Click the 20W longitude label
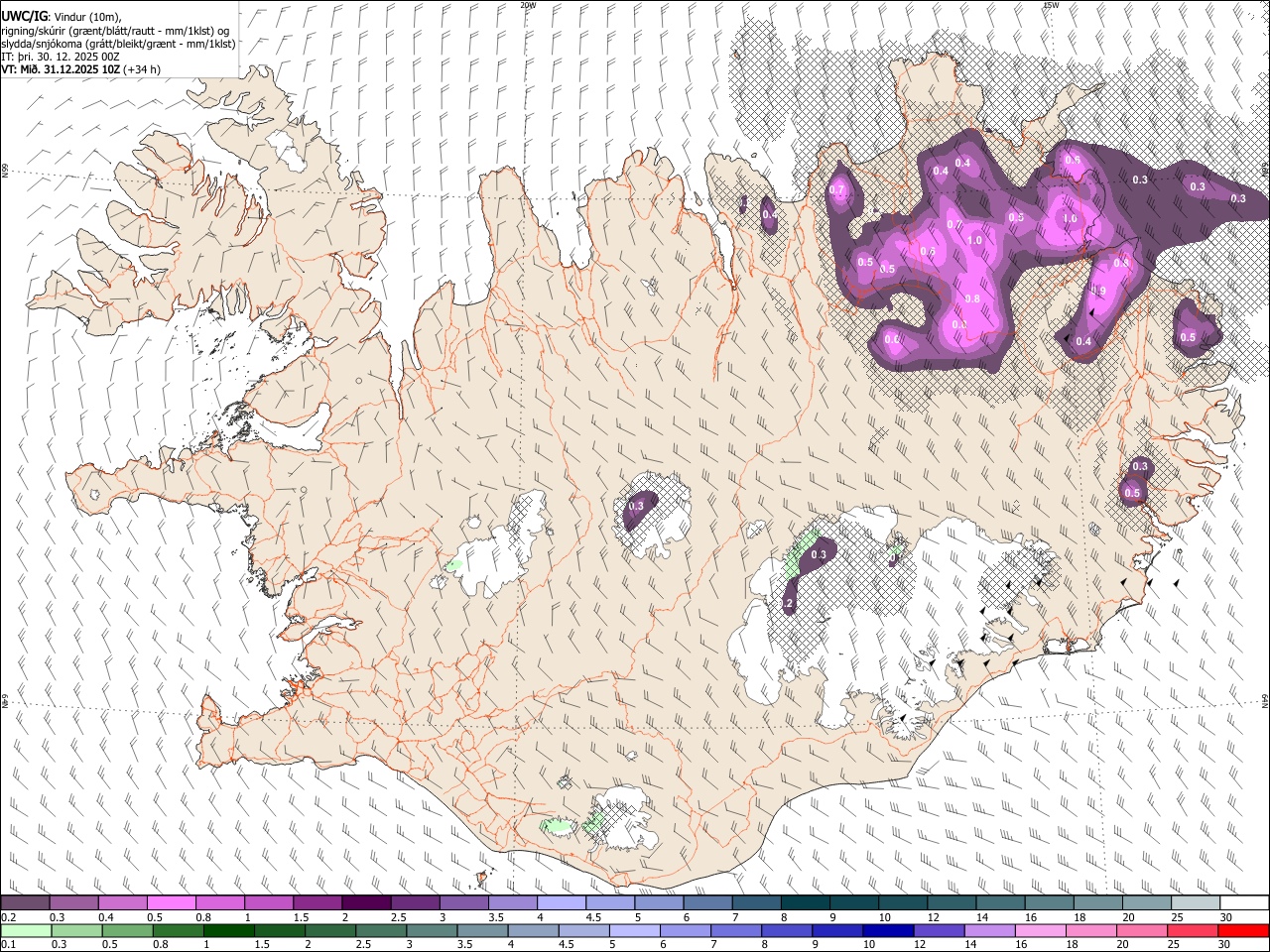Image resolution: width=1270 pixels, height=952 pixels. (528, 5)
